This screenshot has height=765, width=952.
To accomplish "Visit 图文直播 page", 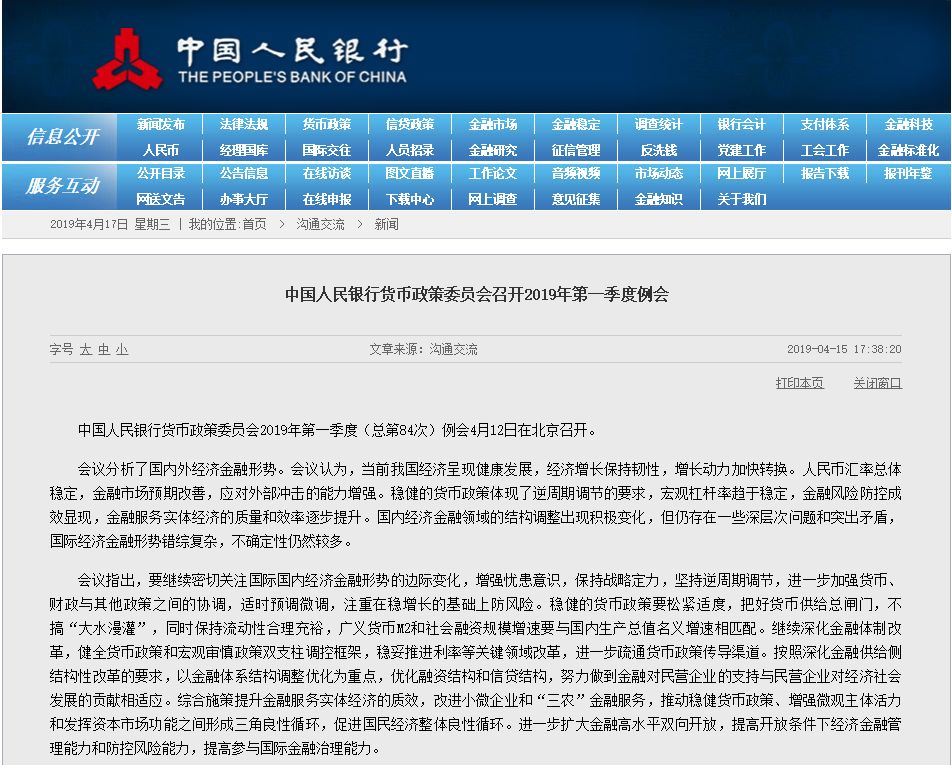I will pyautogui.click(x=410, y=174).
